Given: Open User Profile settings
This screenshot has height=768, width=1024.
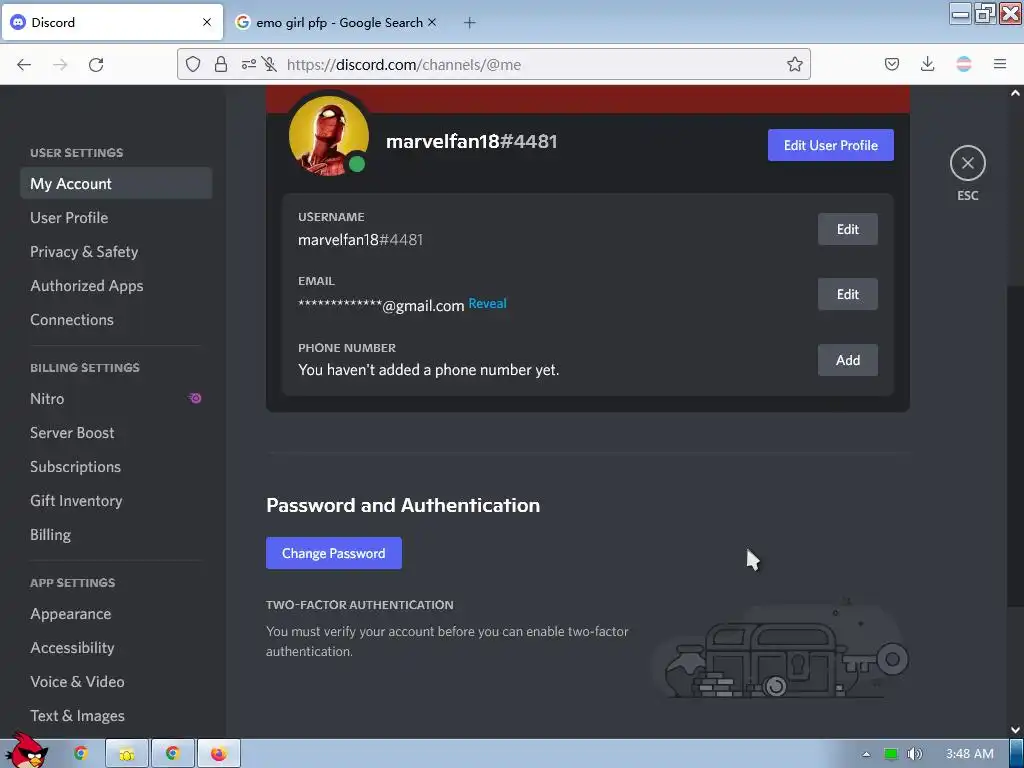Looking at the screenshot, I should pos(116,217).
